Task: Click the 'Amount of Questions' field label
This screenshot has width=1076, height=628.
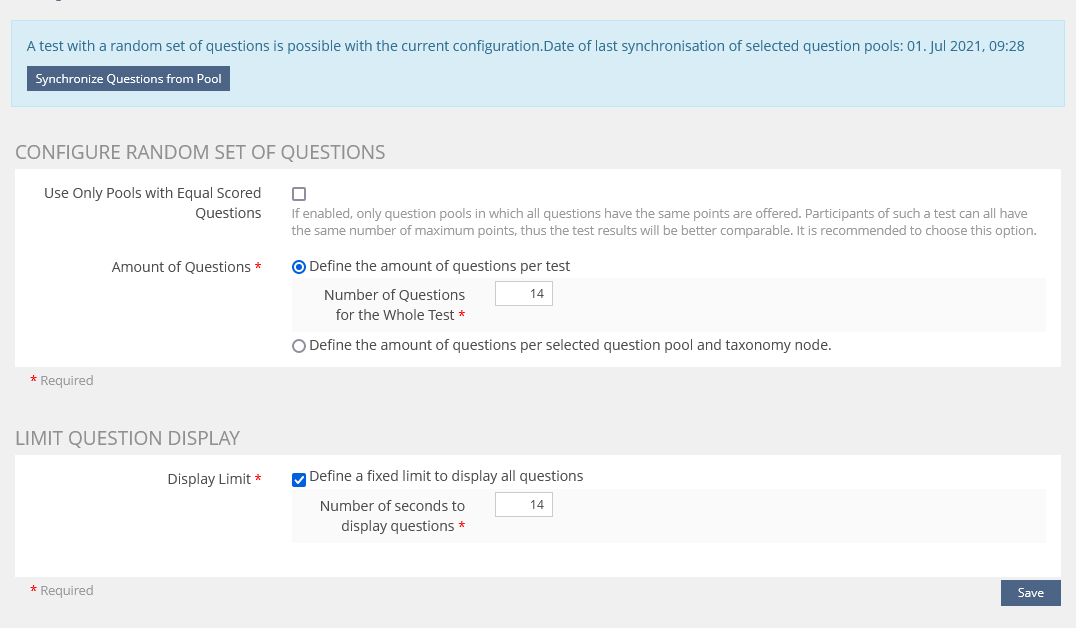Action: [x=181, y=267]
